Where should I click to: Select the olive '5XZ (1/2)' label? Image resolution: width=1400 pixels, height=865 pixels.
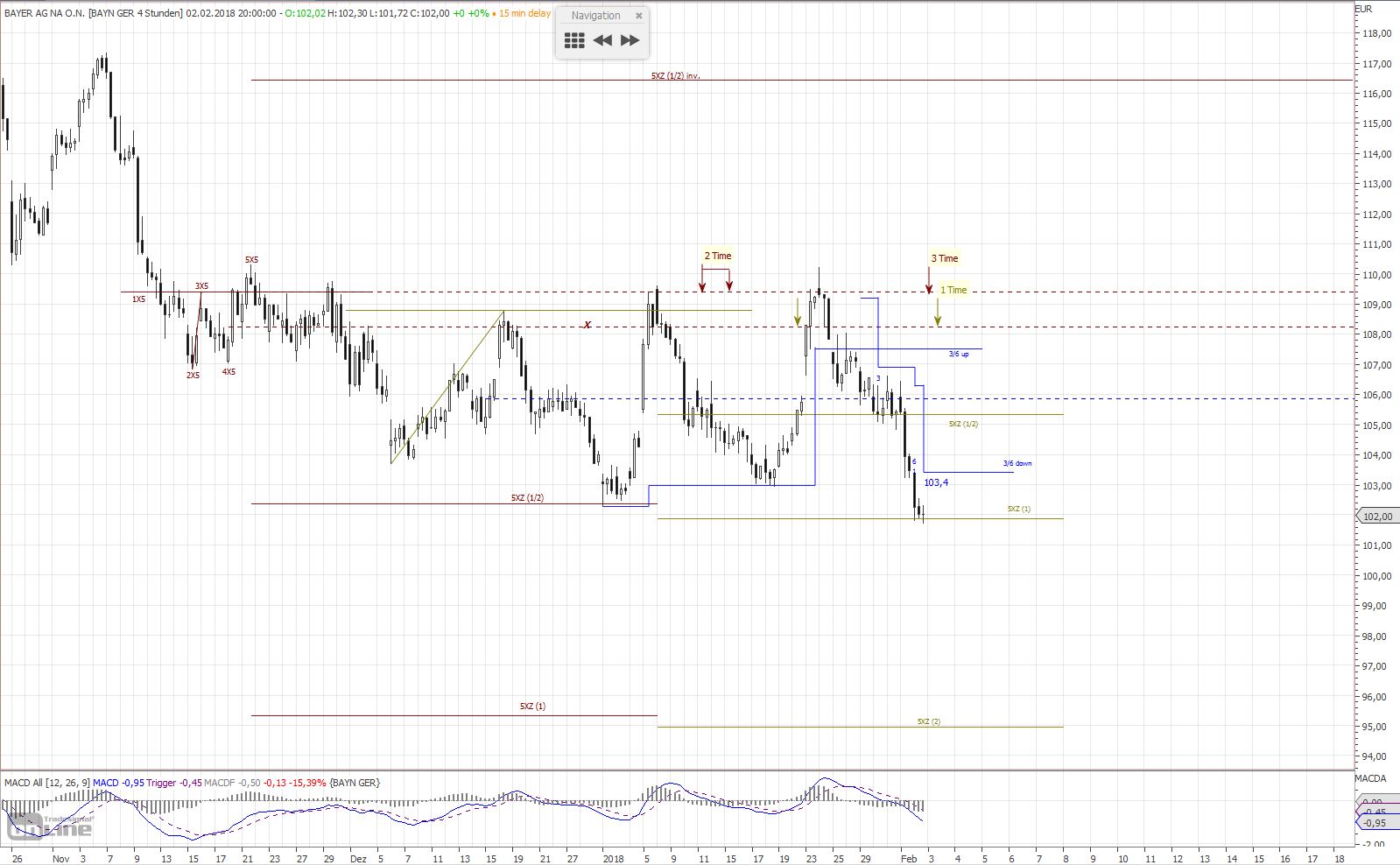[x=963, y=424]
